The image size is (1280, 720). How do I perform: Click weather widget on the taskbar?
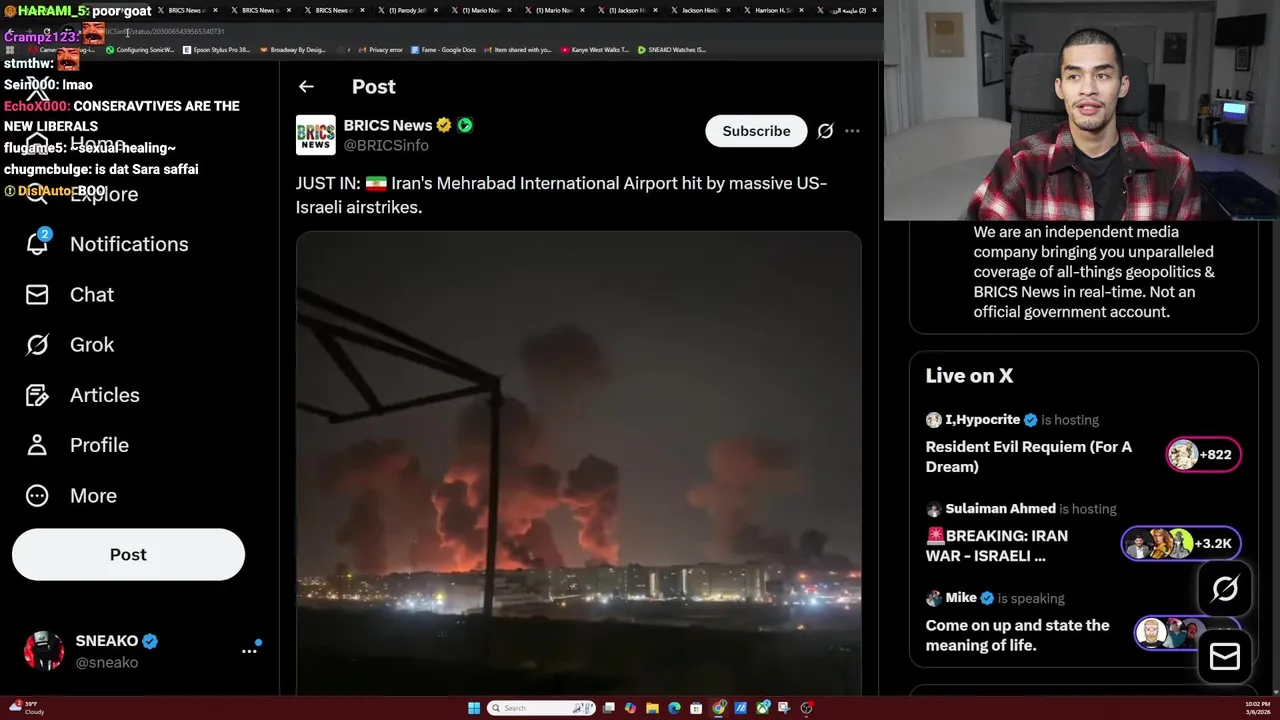click(x=26, y=708)
